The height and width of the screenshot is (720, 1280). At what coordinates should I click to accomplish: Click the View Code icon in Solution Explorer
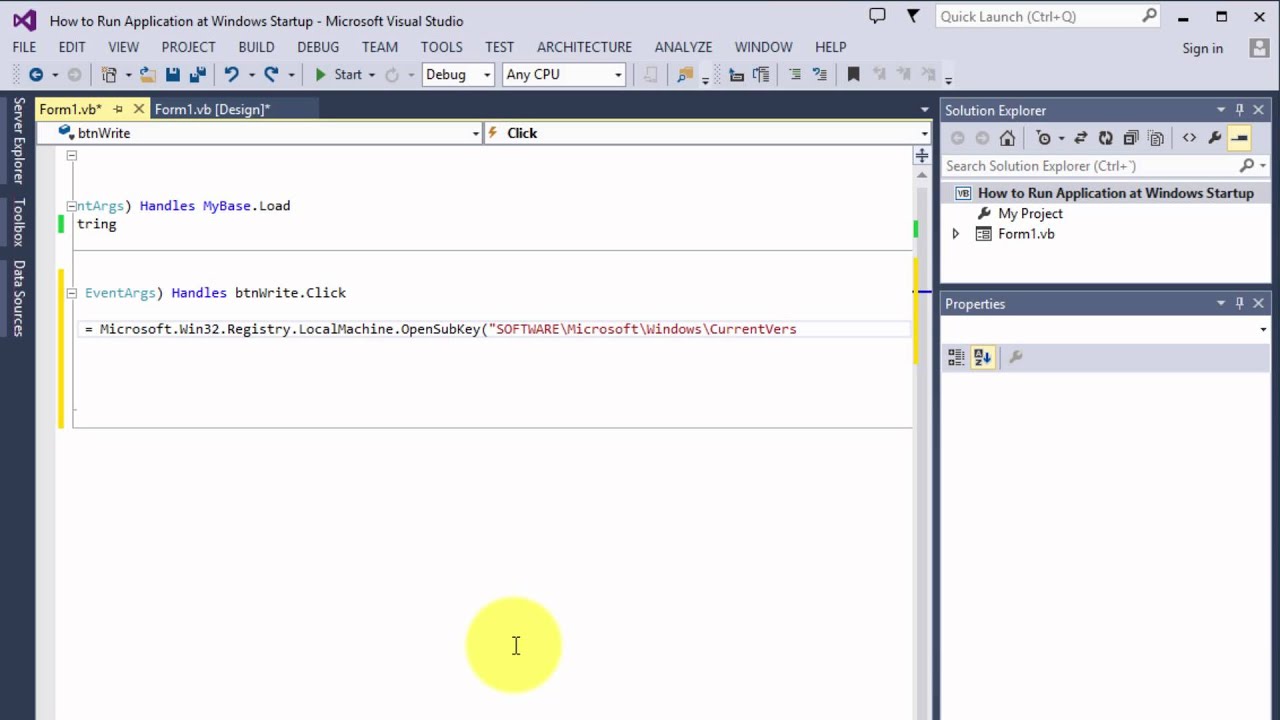pyautogui.click(x=1189, y=138)
